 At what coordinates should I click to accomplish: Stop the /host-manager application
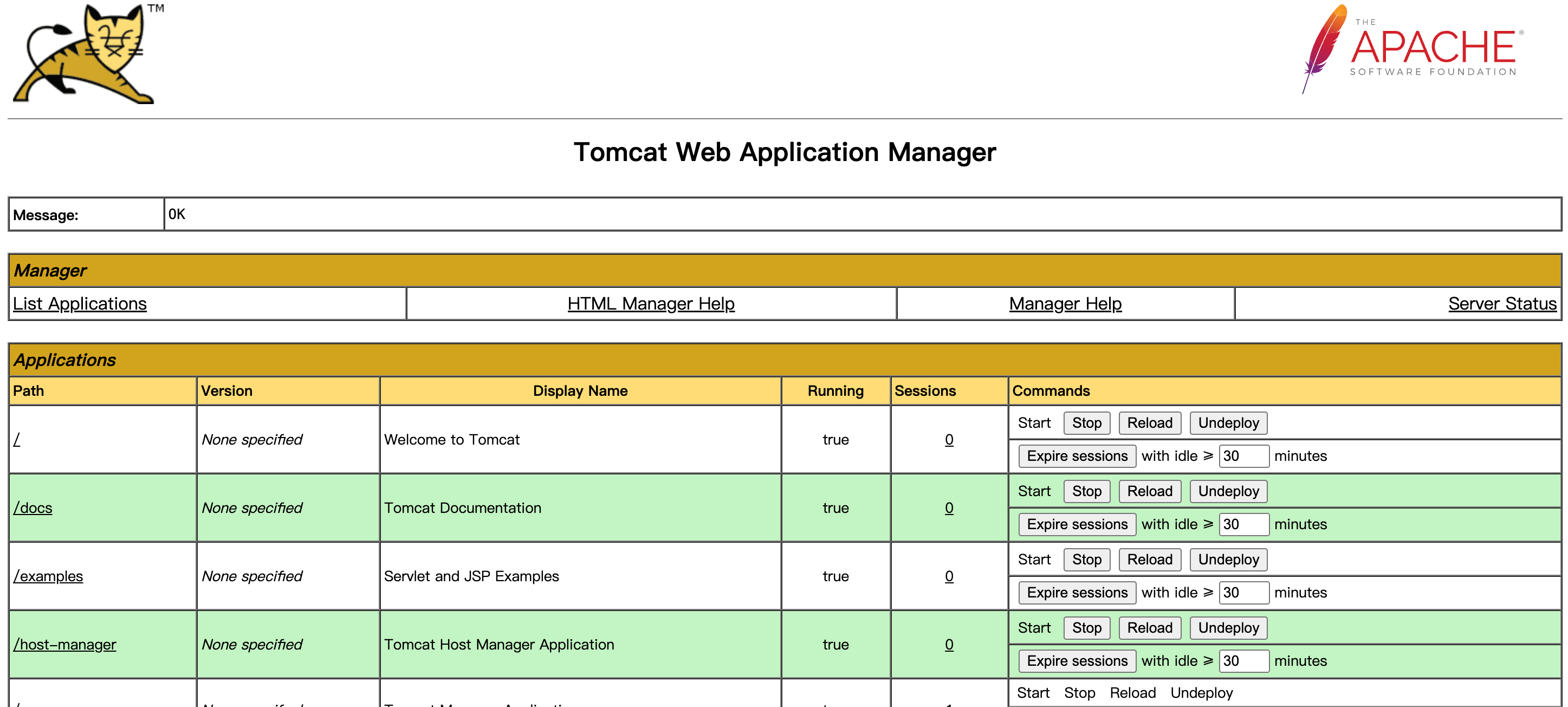[x=1086, y=627]
